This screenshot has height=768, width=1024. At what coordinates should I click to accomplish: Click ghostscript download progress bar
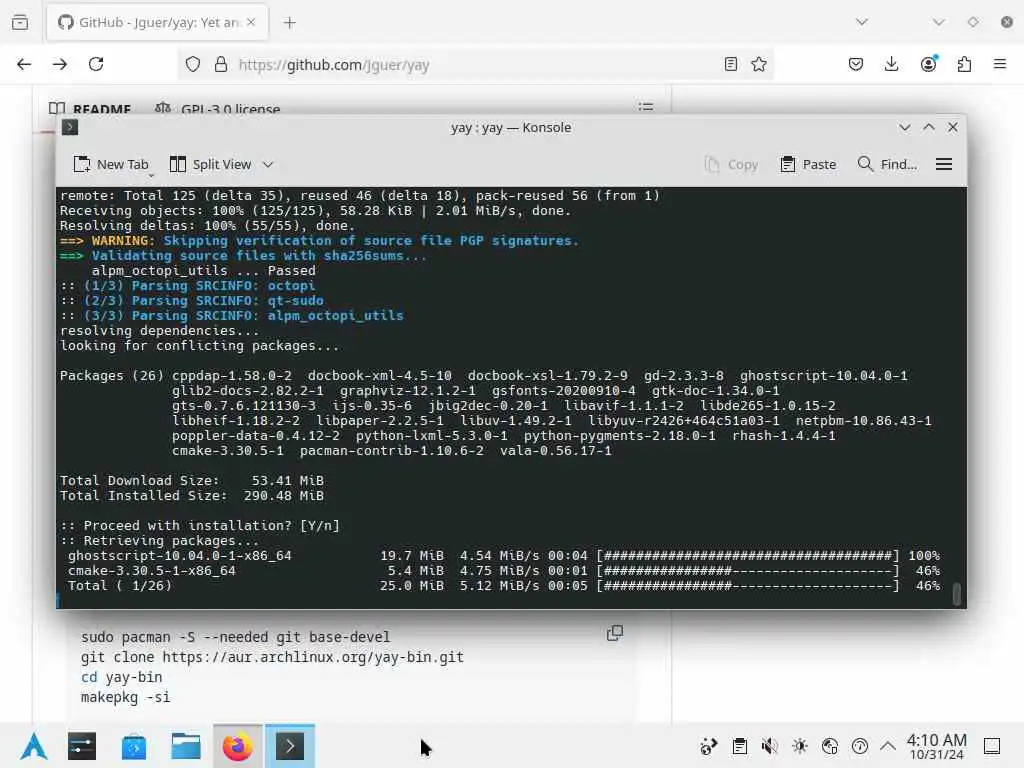pos(748,556)
